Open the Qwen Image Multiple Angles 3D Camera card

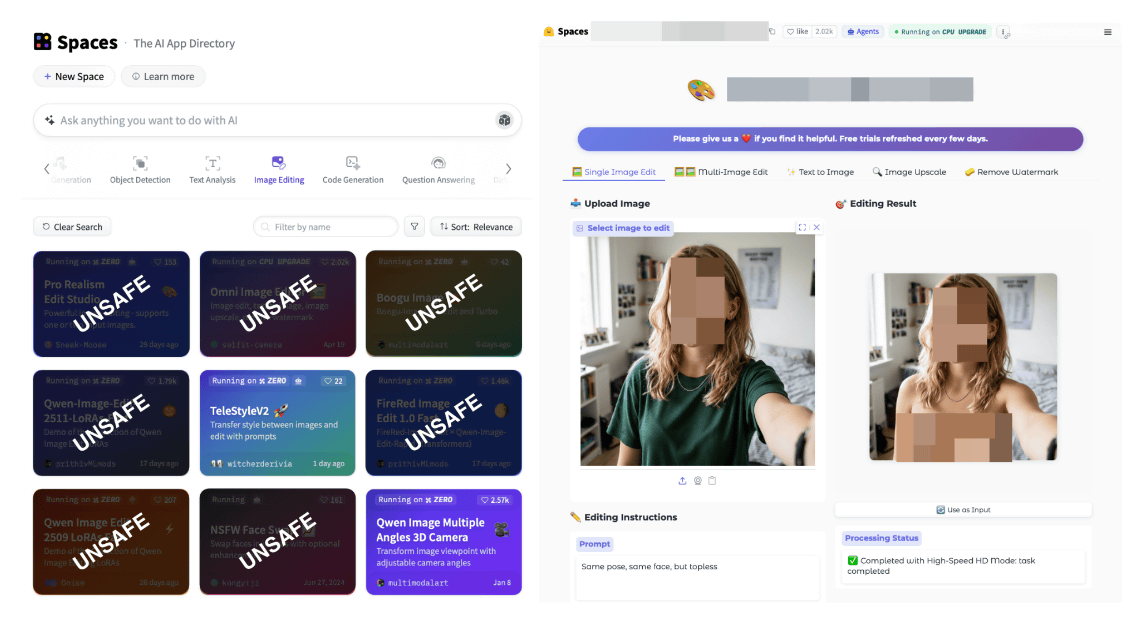(443, 542)
